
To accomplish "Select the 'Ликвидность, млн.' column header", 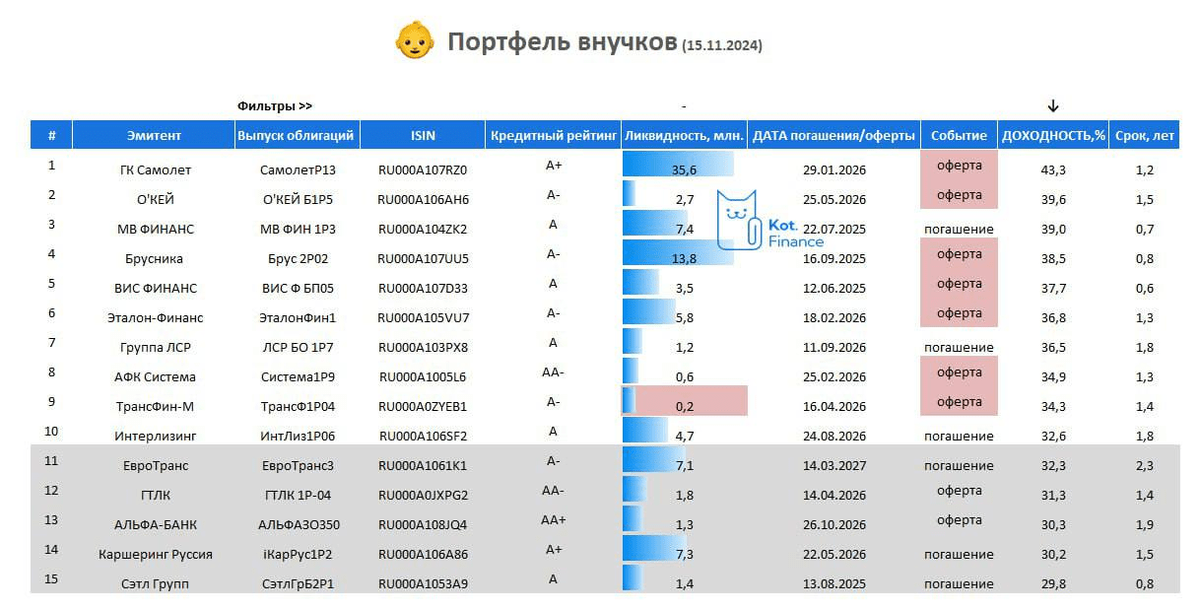I will [x=684, y=136].
